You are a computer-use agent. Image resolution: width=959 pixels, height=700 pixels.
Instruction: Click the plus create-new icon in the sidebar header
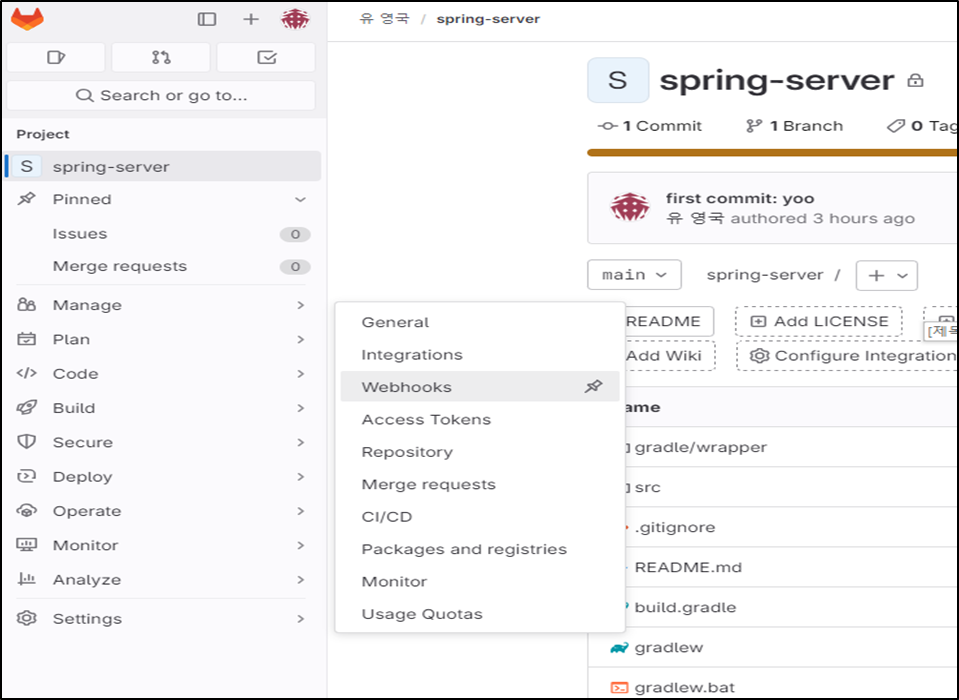(x=251, y=19)
